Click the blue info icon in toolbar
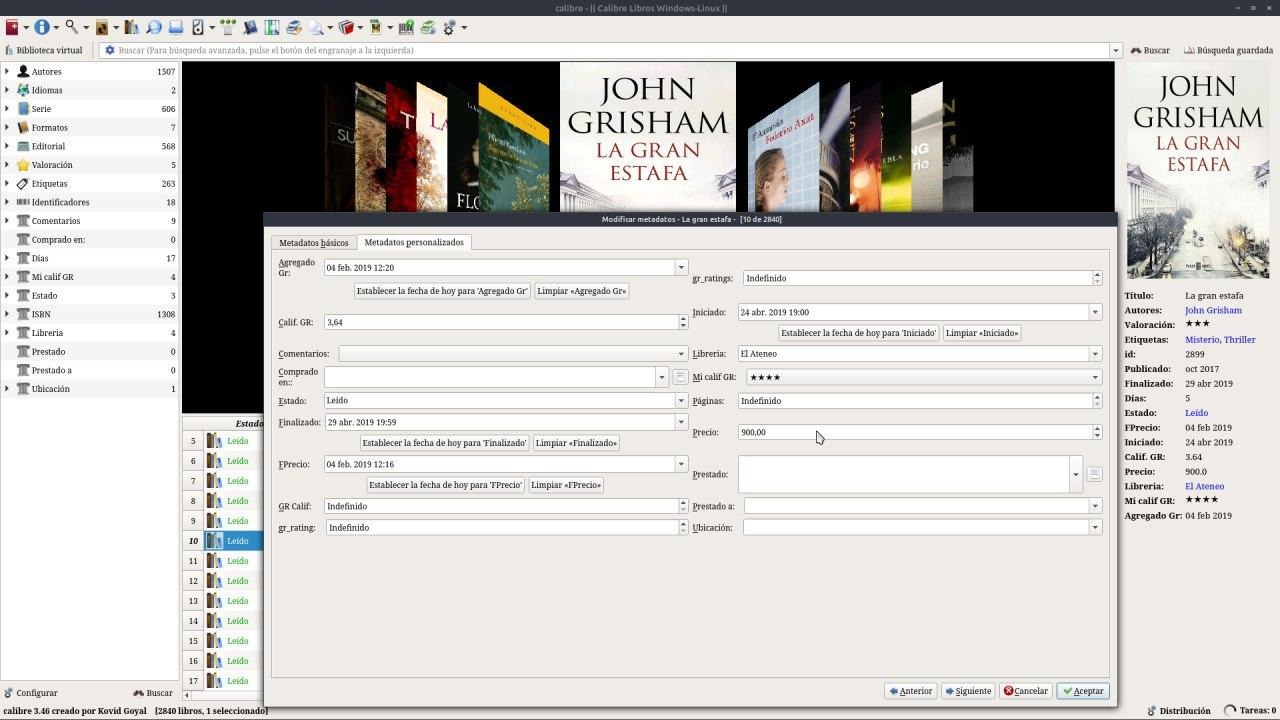Viewport: 1280px width, 720px height. point(42,27)
